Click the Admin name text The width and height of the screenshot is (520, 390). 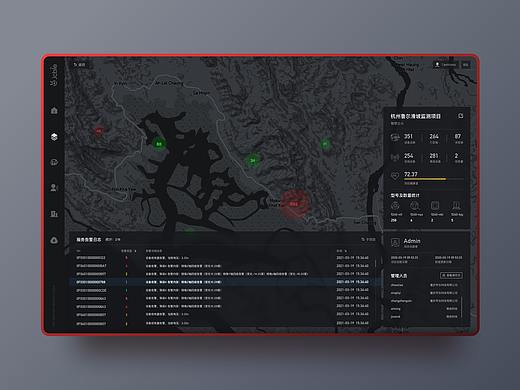point(412,241)
